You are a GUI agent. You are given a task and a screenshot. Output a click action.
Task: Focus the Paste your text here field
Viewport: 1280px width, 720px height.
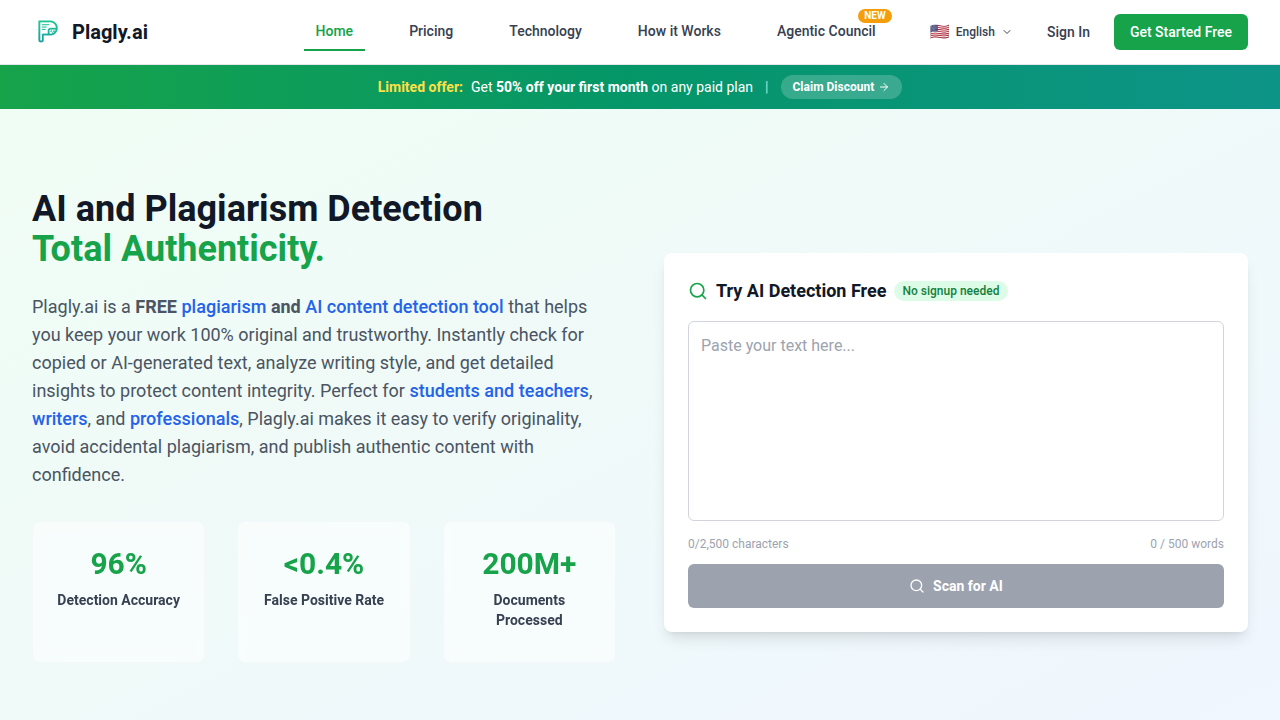click(956, 421)
